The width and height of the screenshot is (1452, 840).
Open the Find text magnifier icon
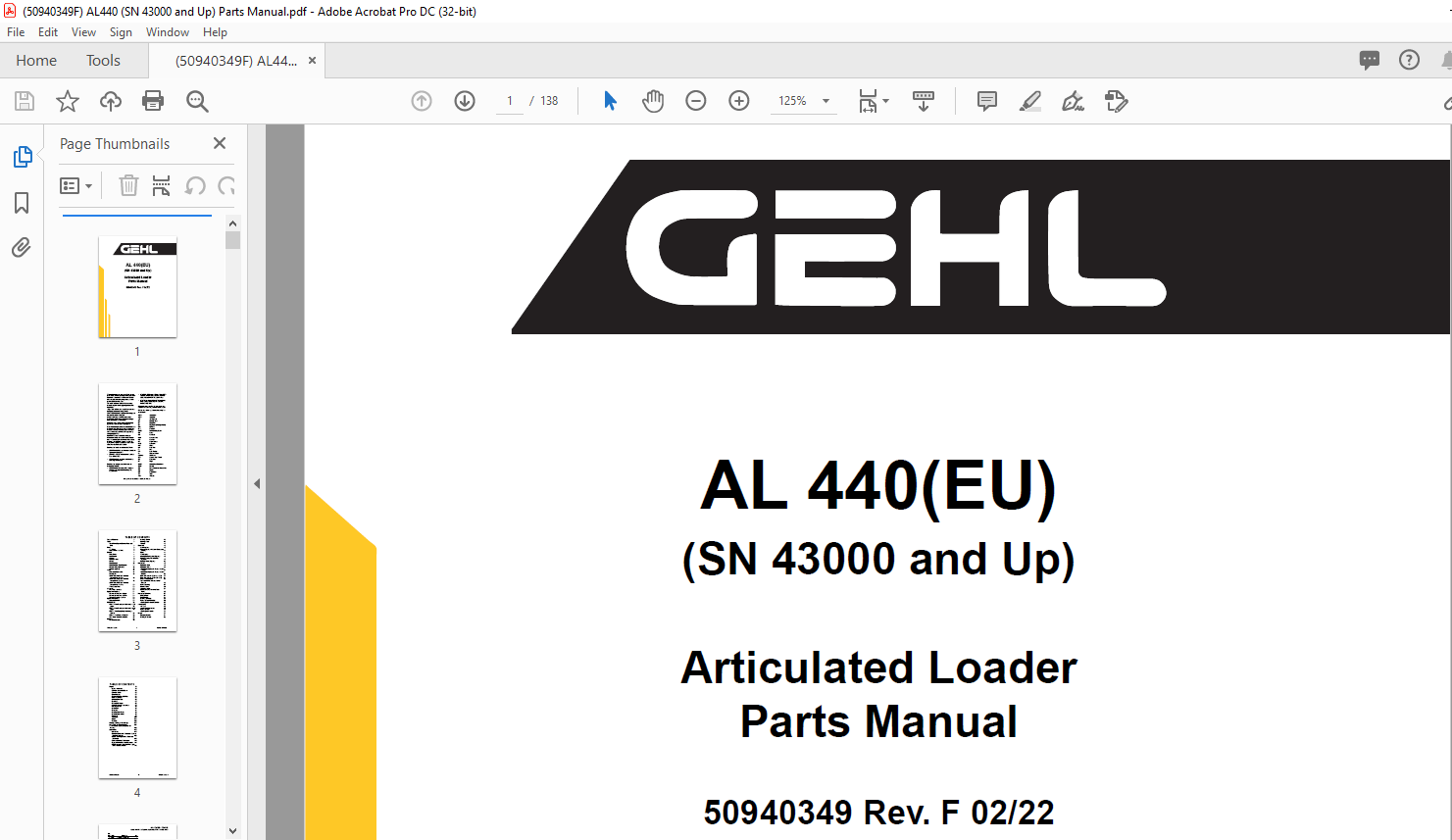coord(197,101)
